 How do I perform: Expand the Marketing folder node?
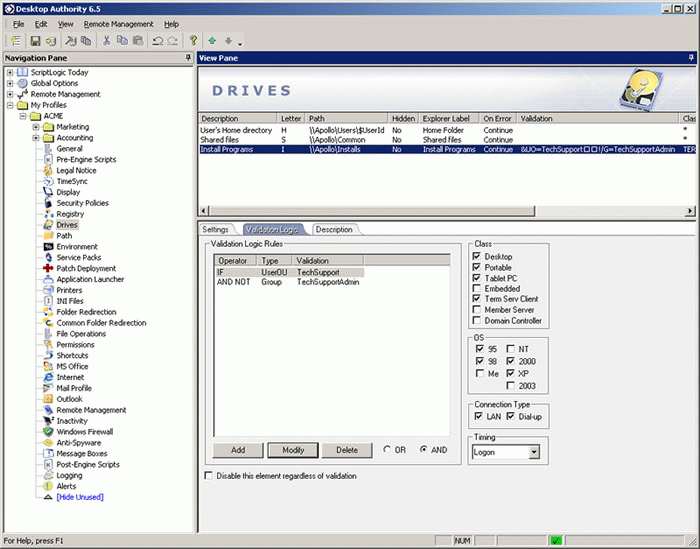pos(36,127)
